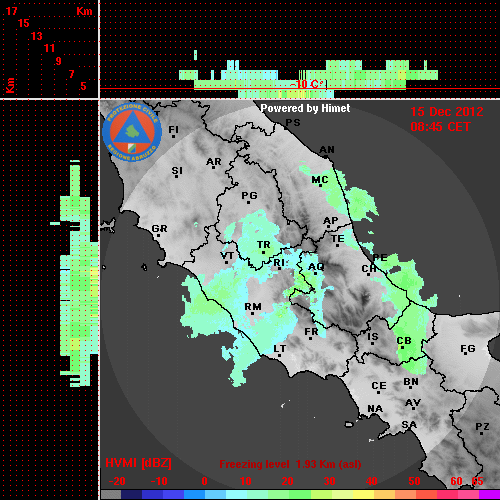
Task: Click the MC city label
Action: tap(320, 180)
